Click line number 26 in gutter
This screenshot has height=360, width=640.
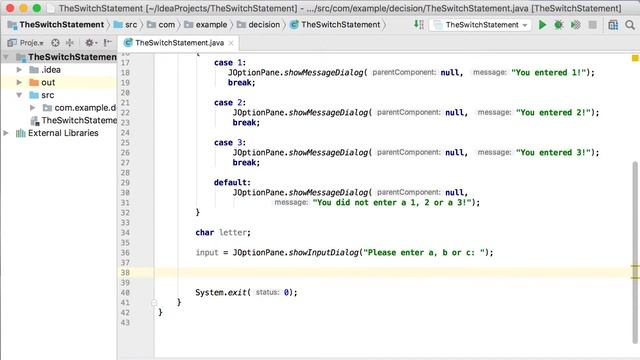pos(125,153)
